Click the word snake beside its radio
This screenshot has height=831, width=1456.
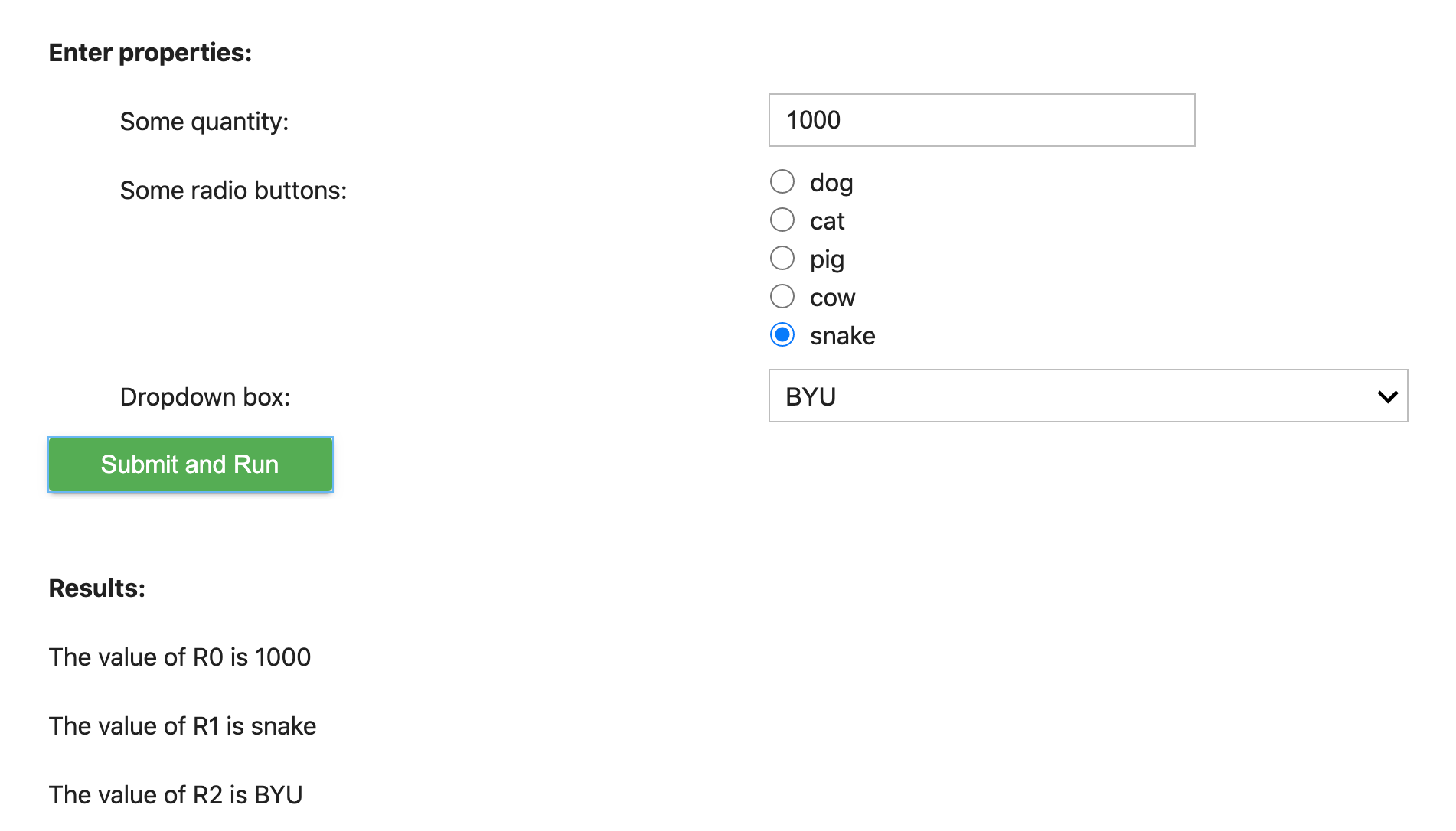[842, 336]
